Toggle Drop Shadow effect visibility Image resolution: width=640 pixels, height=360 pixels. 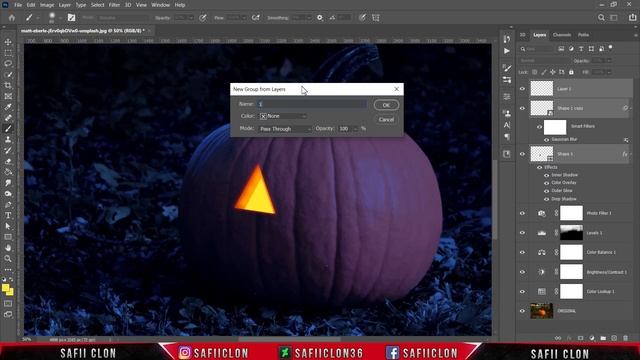[x=546, y=199]
